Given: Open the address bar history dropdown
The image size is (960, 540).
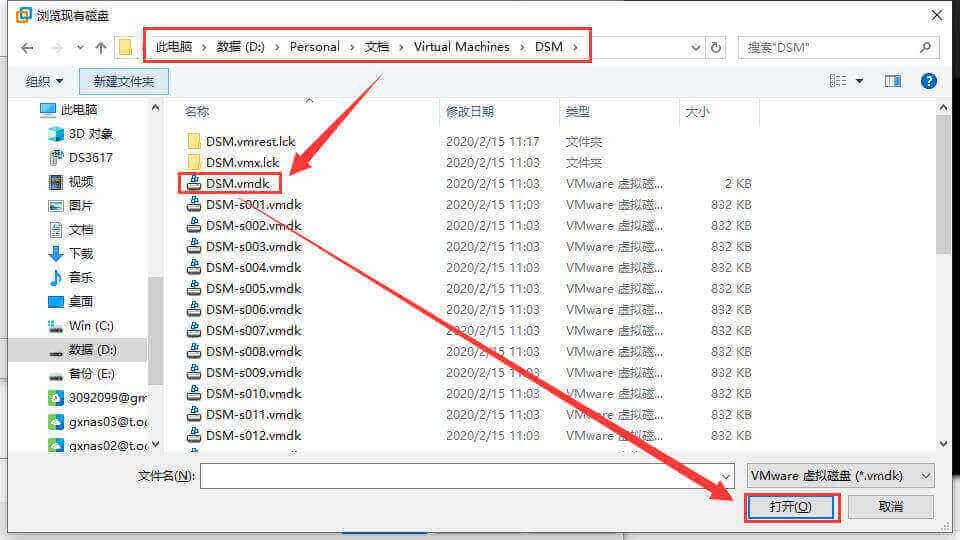Looking at the screenshot, I should coord(696,47).
